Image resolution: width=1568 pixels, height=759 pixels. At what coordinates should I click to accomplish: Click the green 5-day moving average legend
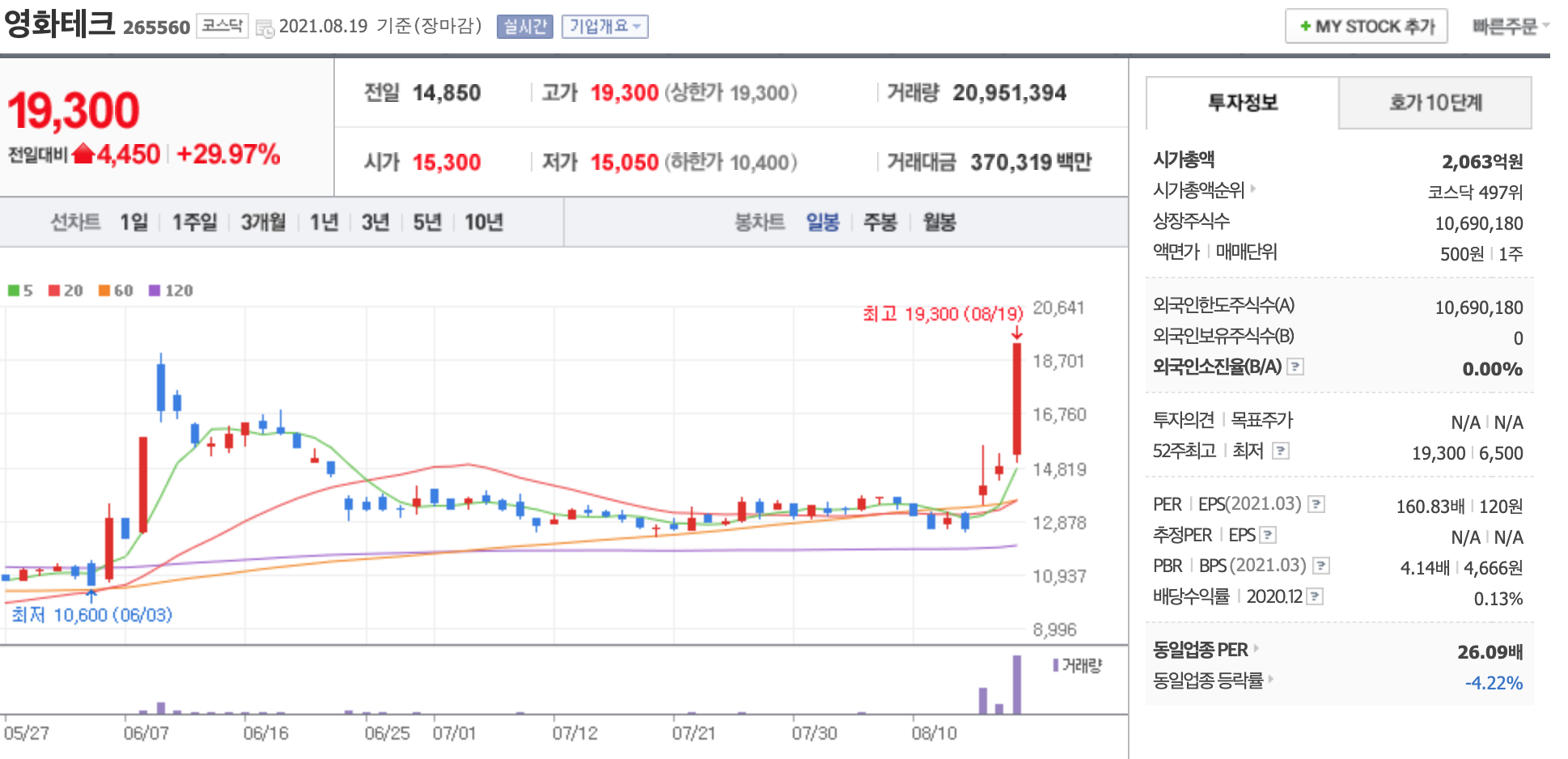pos(20,290)
